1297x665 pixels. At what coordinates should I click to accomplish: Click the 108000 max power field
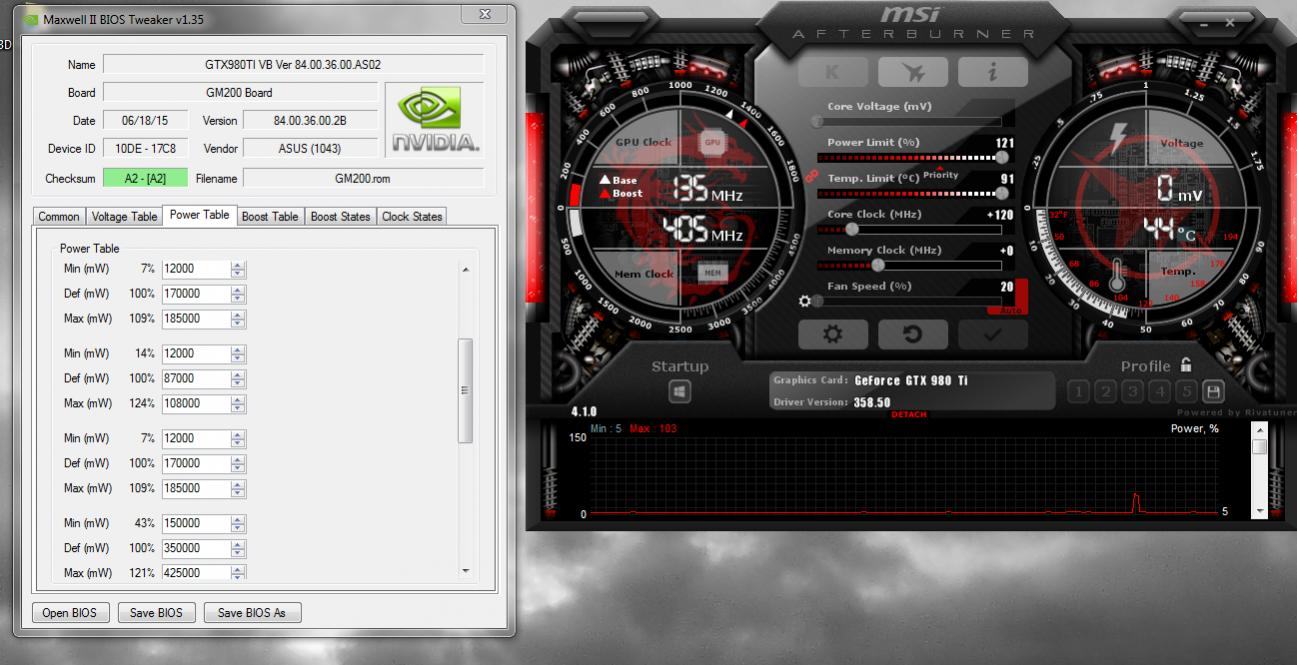(x=196, y=404)
